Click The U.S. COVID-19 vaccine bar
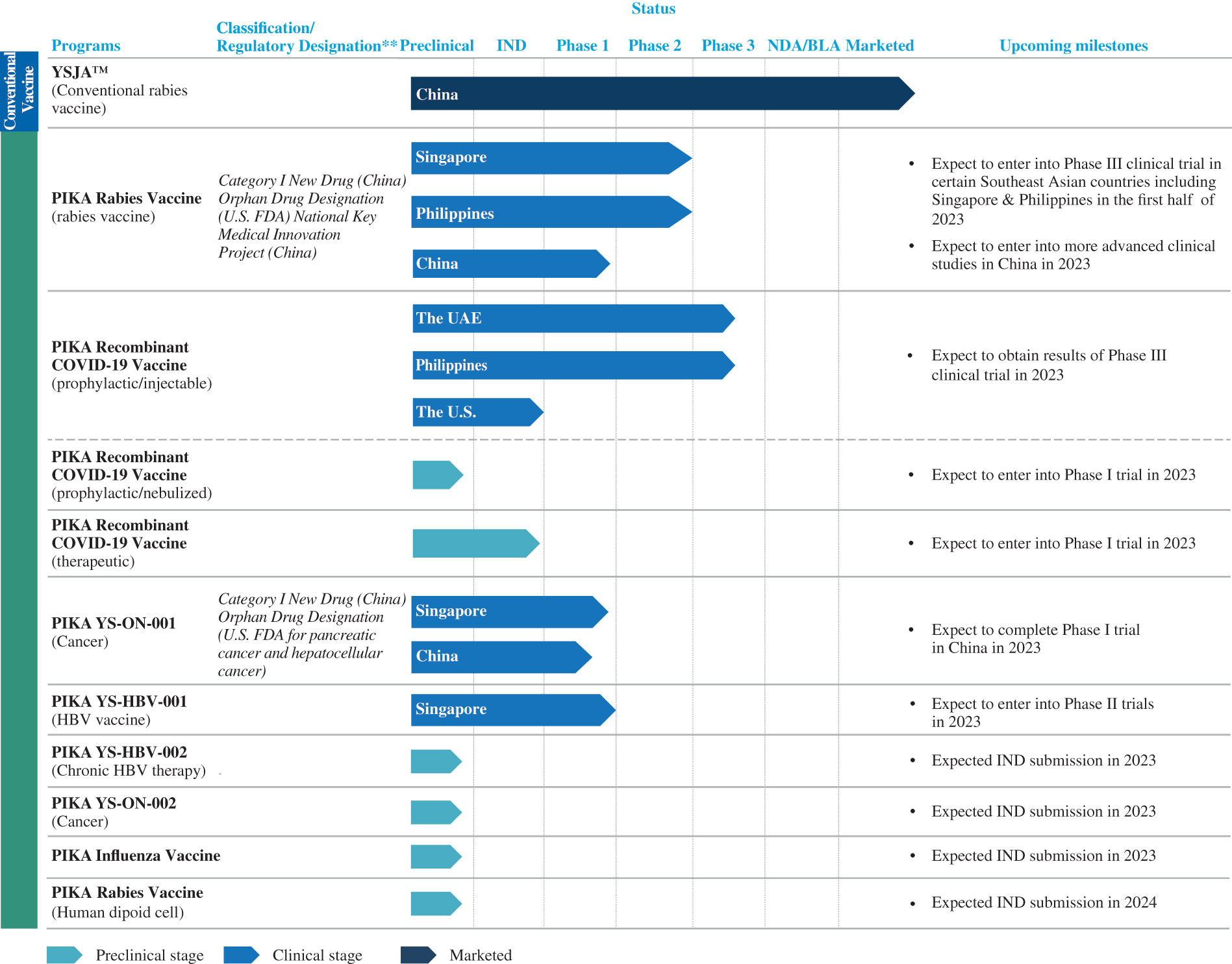 478,412
